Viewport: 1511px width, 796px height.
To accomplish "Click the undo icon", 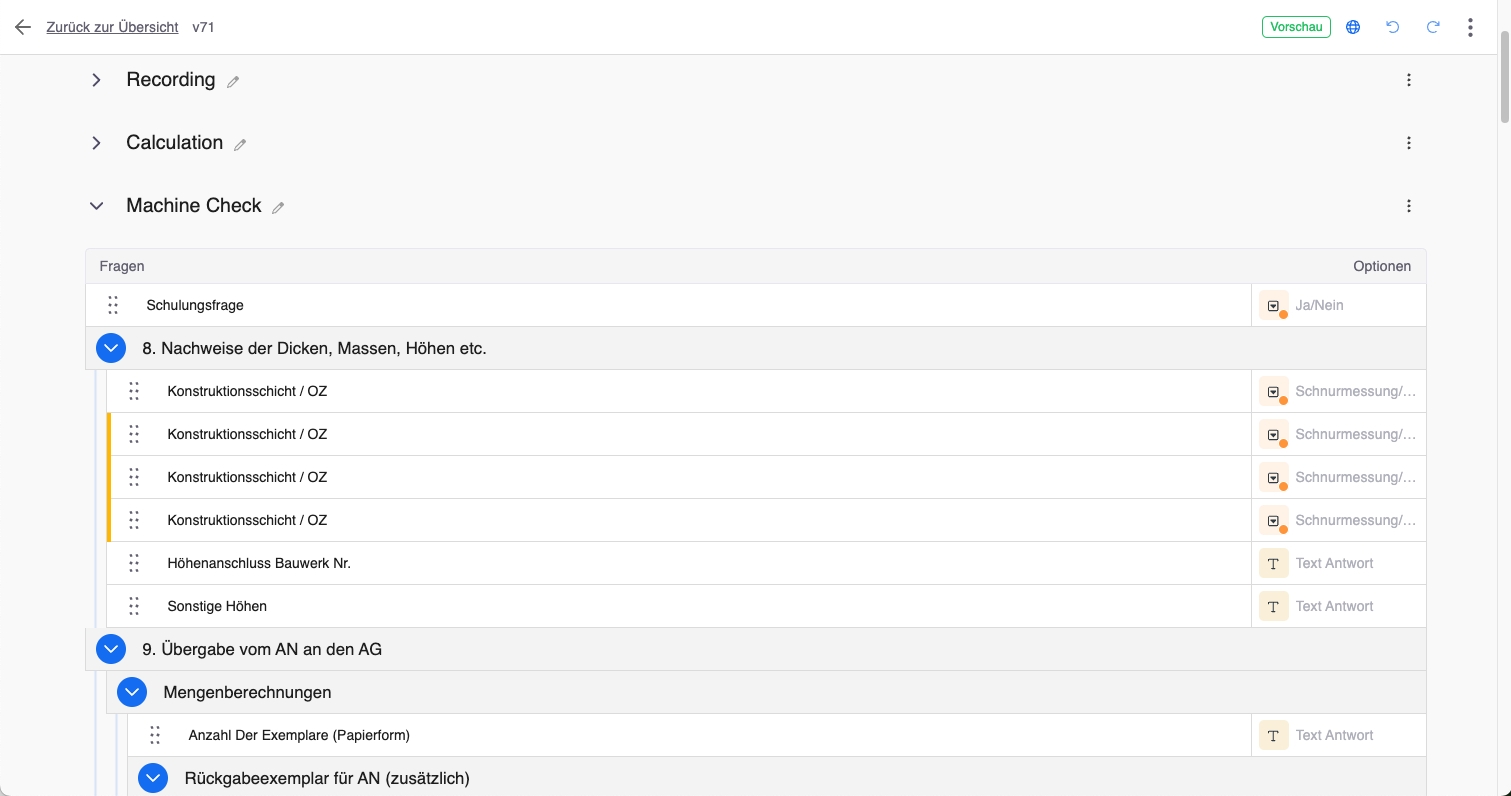I will tap(1393, 27).
